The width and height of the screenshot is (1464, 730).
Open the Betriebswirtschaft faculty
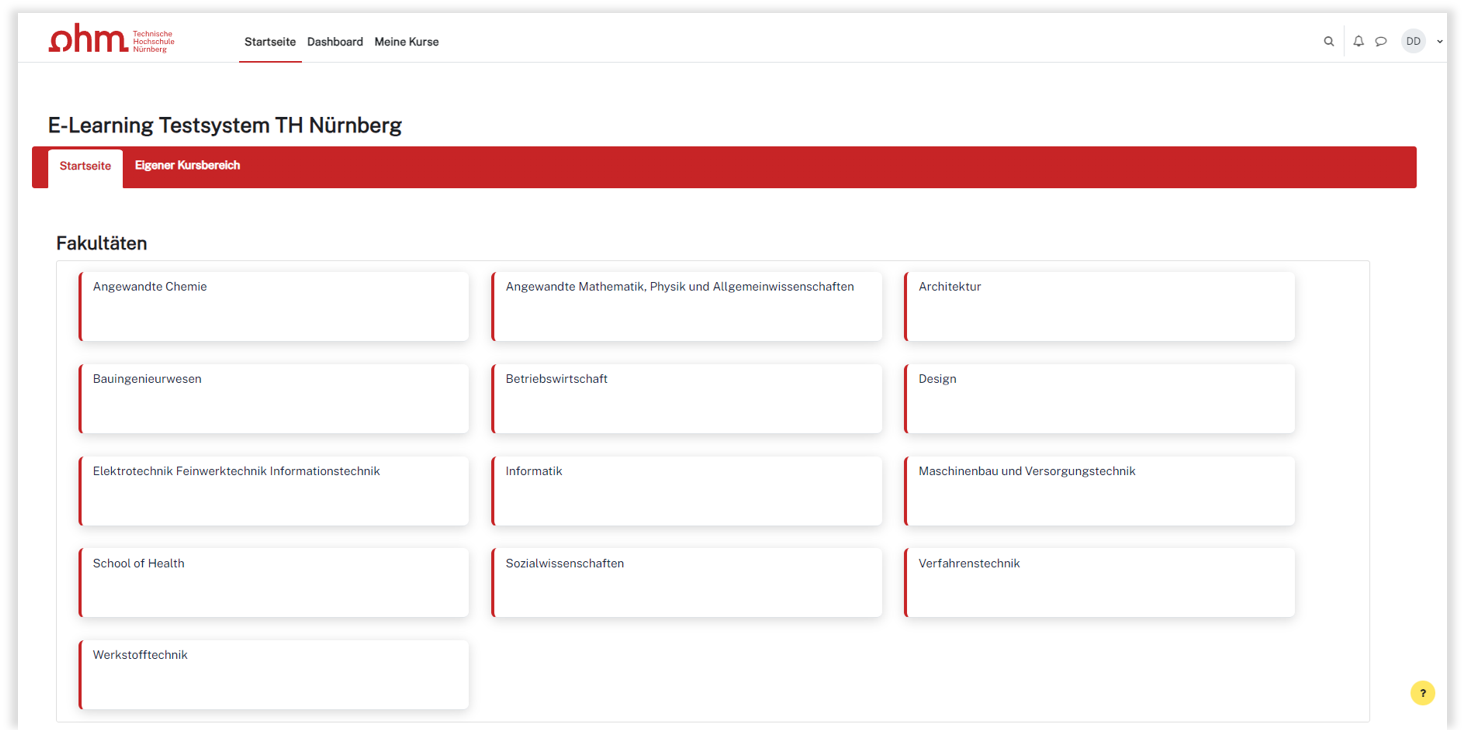coord(687,398)
